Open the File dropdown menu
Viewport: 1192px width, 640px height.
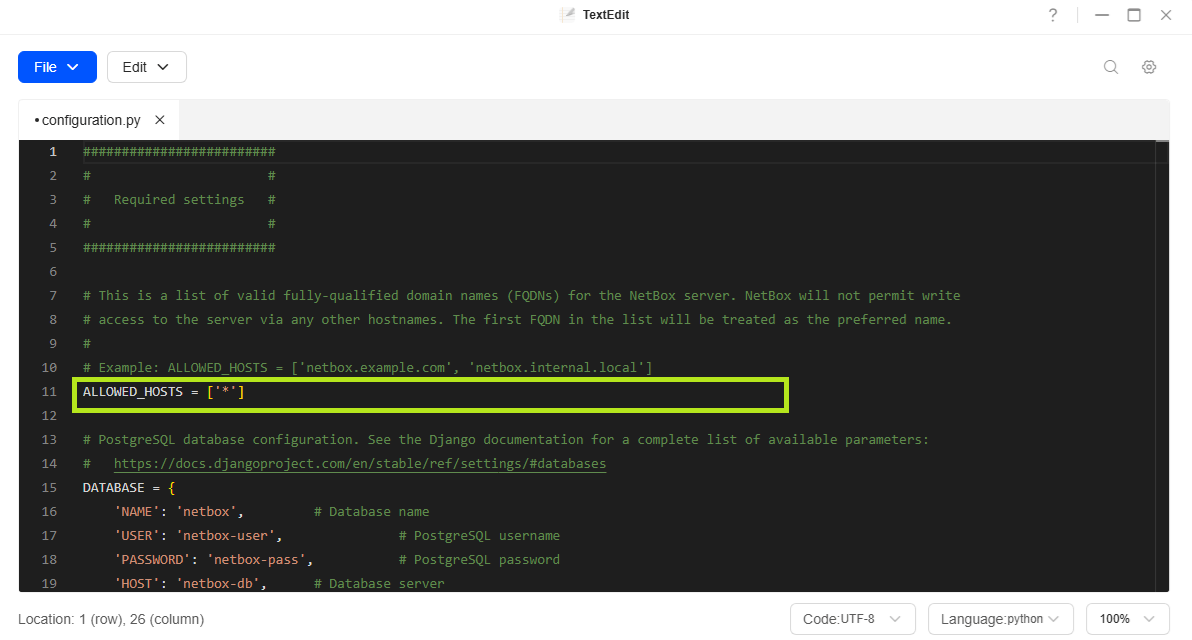pos(57,67)
